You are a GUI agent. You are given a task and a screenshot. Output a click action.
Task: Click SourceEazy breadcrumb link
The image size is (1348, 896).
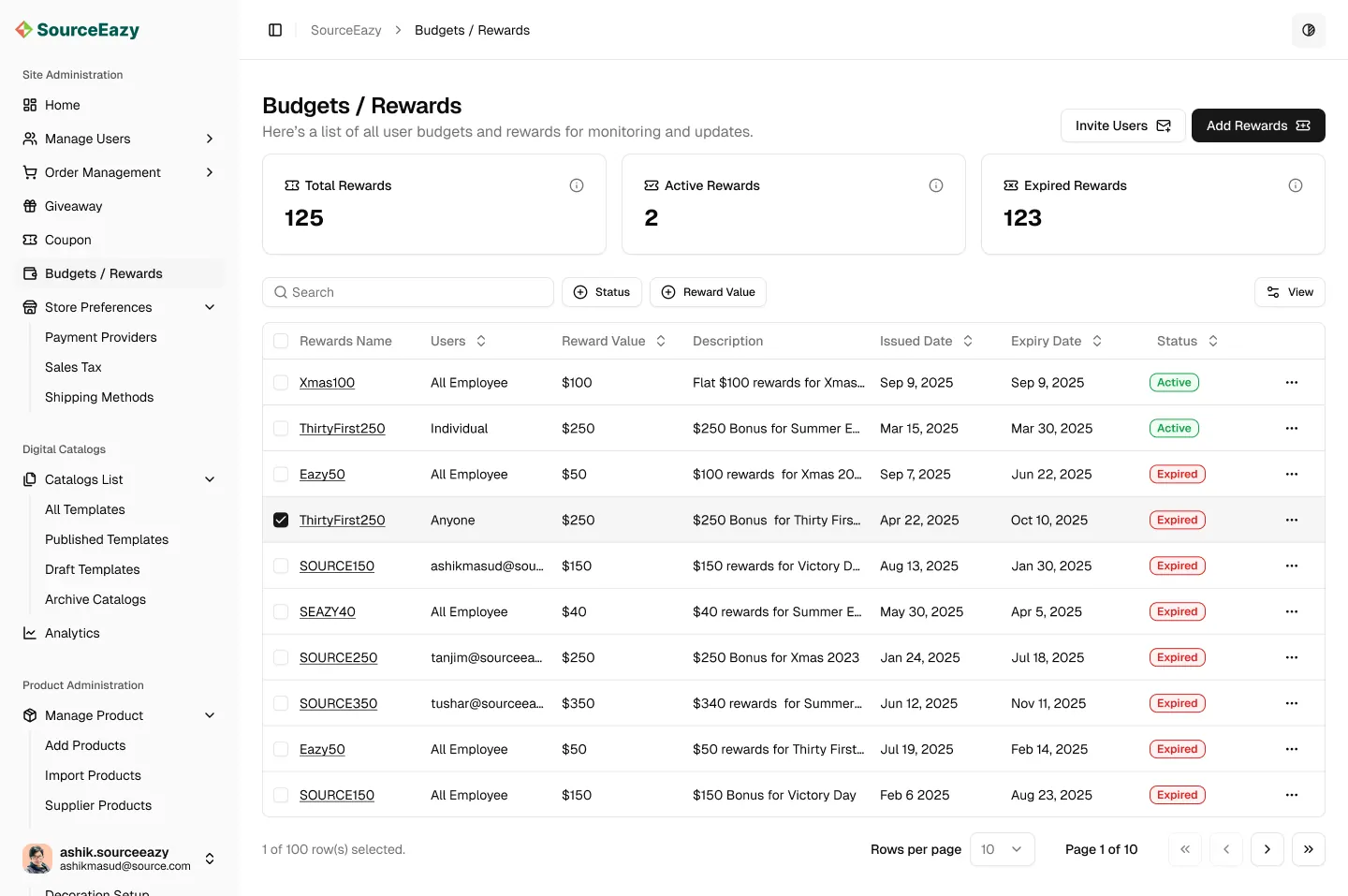[x=346, y=30]
